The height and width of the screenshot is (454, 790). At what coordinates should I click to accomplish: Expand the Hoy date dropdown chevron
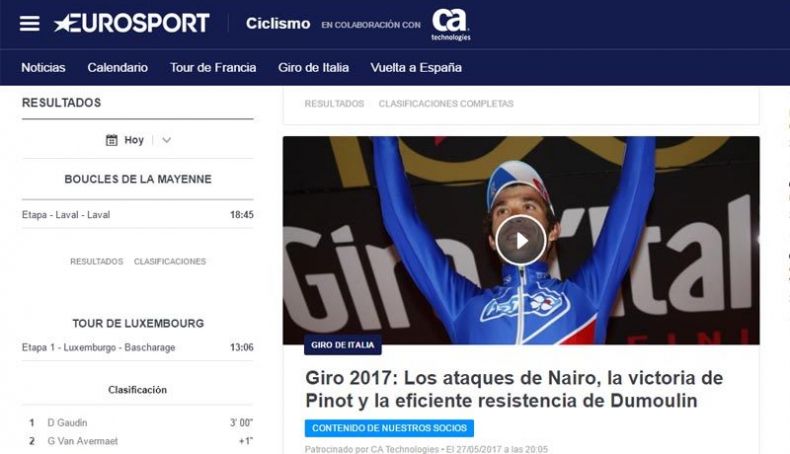pyautogui.click(x=167, y=140)
